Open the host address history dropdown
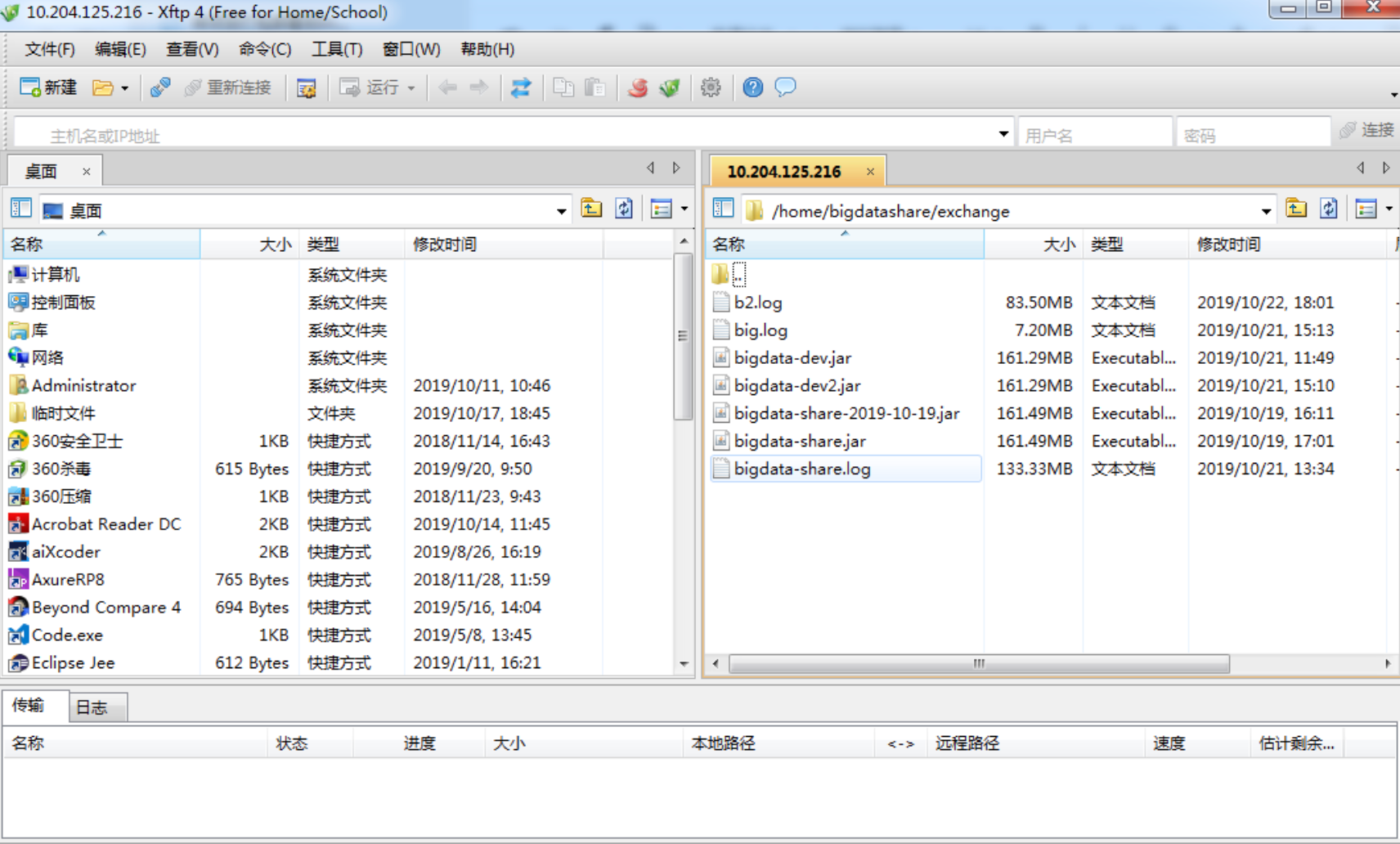This screenshot has width=1400, height=844. coord(1003,134)
